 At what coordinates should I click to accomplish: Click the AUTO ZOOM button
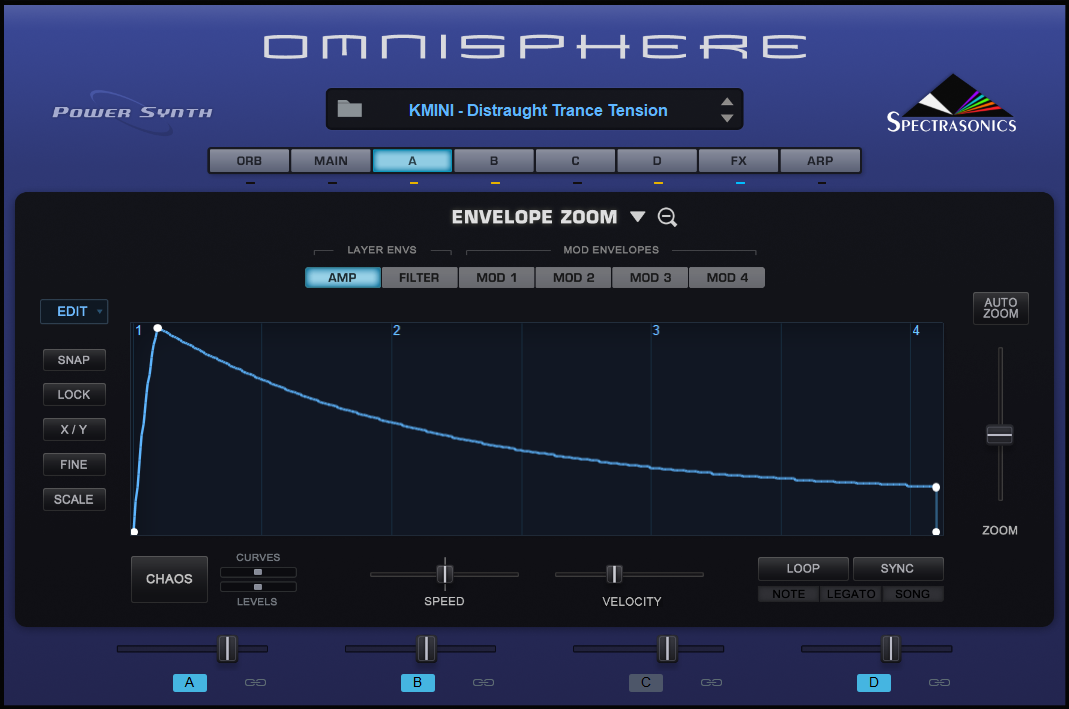1000,308
